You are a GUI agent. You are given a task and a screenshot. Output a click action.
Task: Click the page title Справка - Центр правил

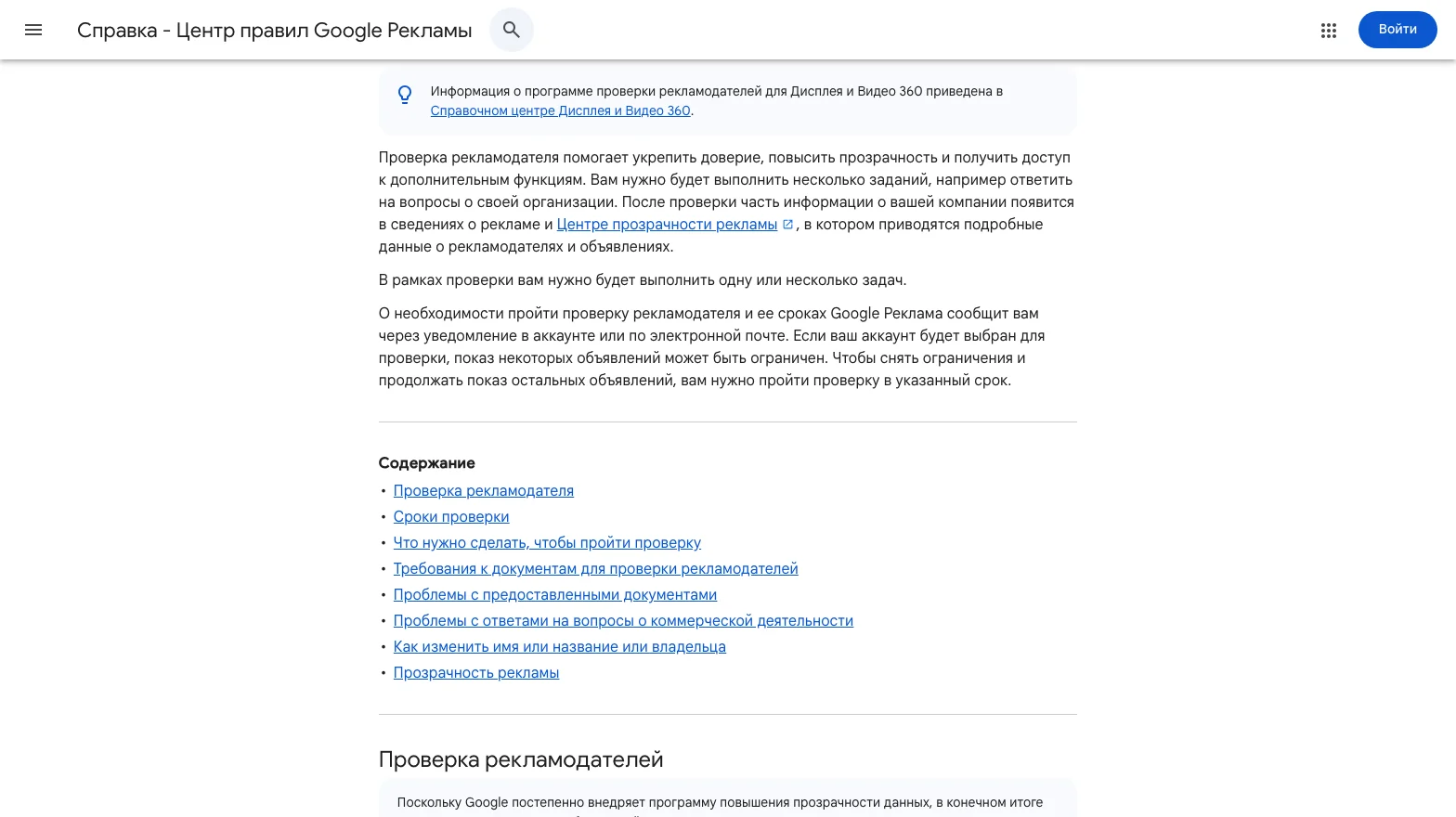click(275, 30)
